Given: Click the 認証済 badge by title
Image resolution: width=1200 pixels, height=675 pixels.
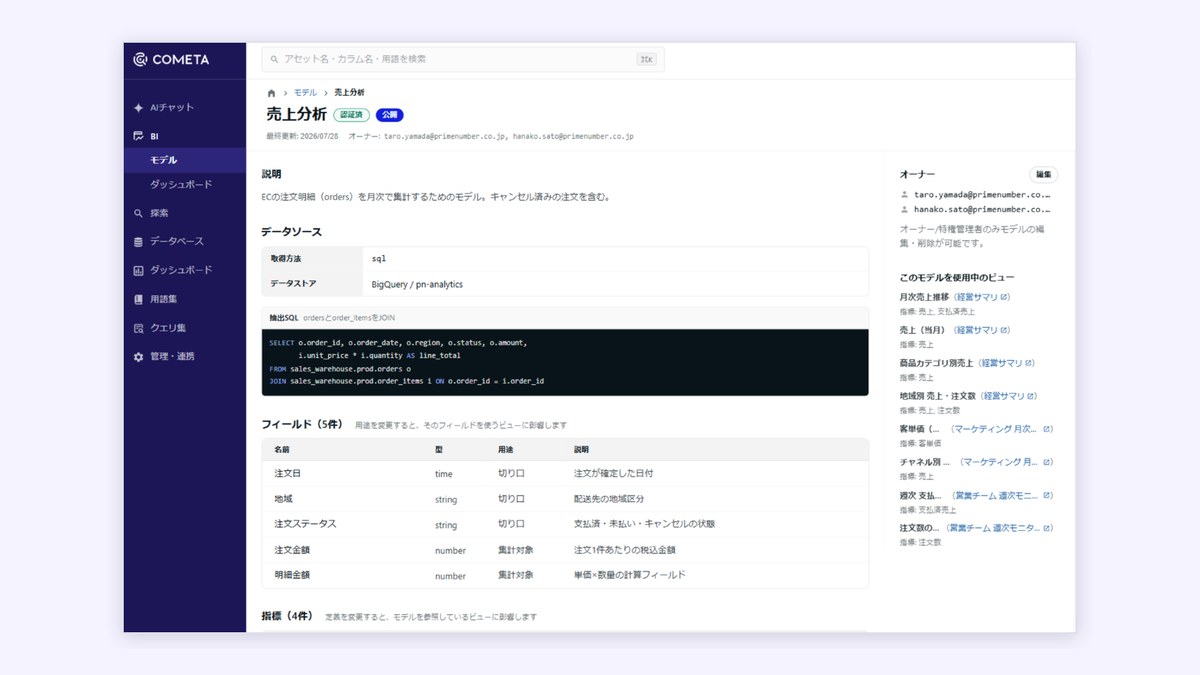Looking at the screenshot, I should [x=351, y=115].
